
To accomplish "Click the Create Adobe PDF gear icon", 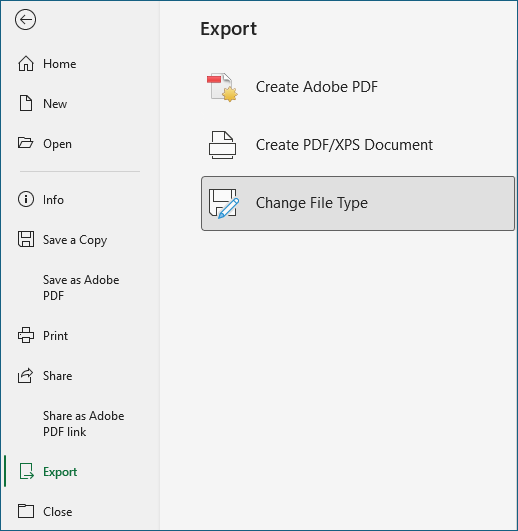I will point(222,87).
